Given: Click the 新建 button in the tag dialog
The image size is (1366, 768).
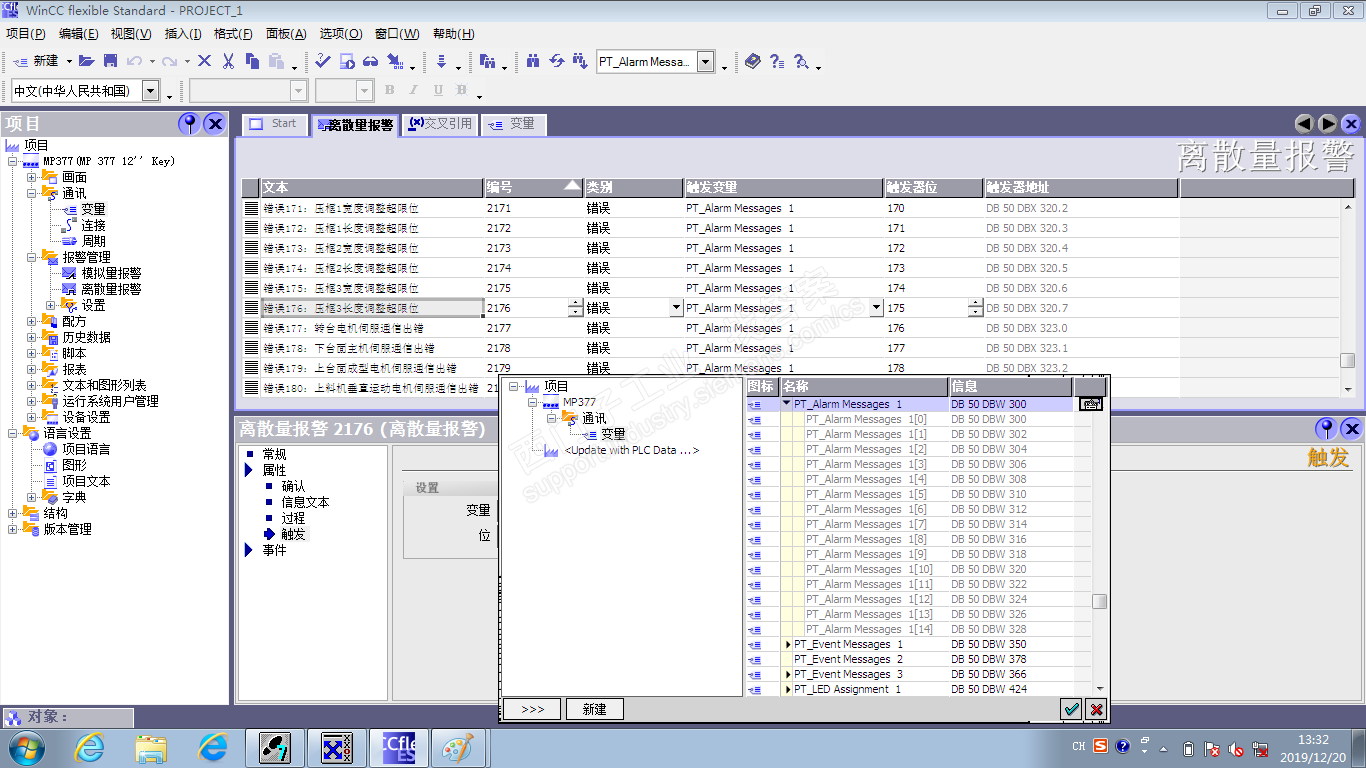Looking at the screenshot, I should coord(595,709).
